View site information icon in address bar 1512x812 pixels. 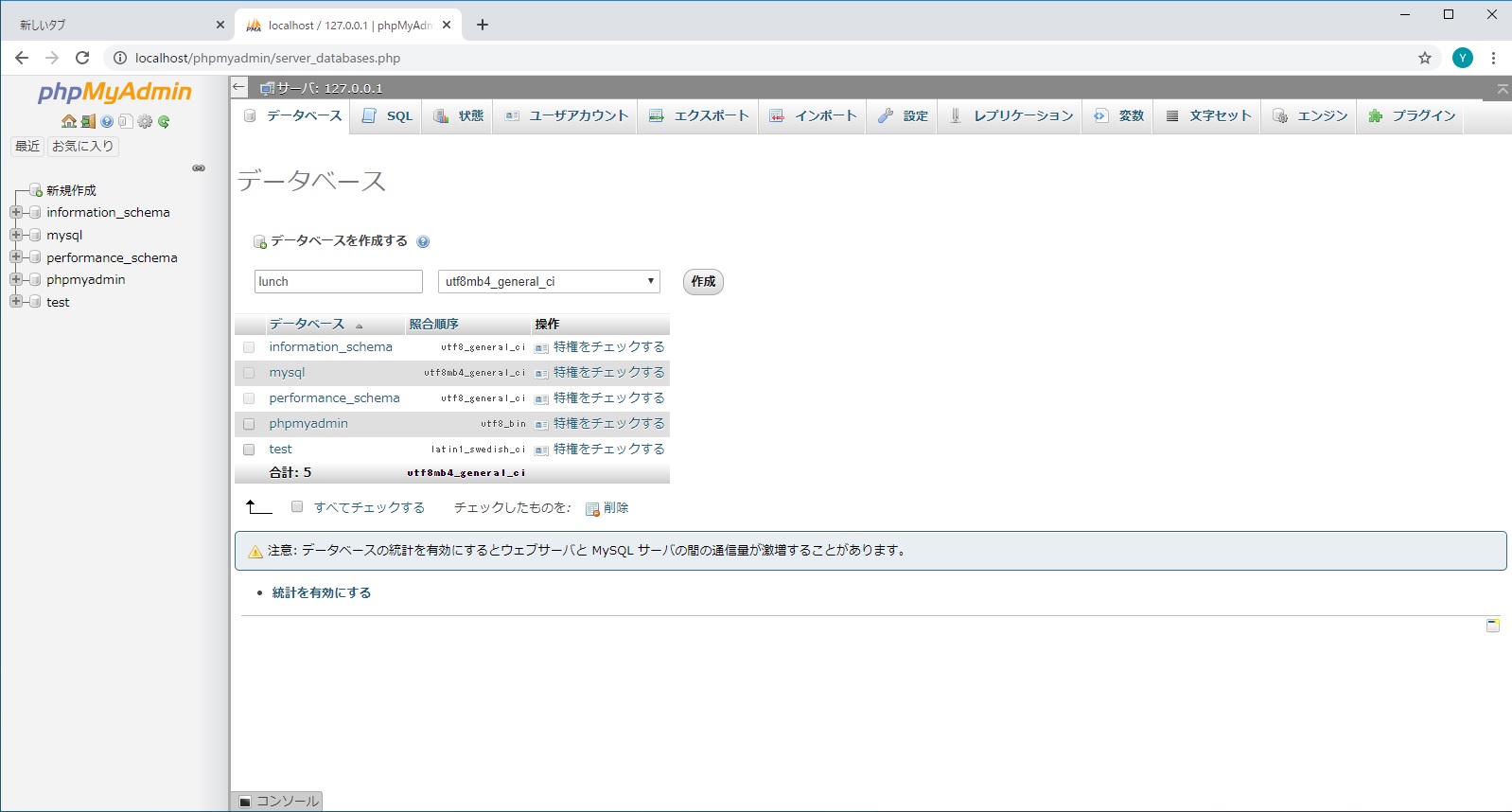click(120, 58)
